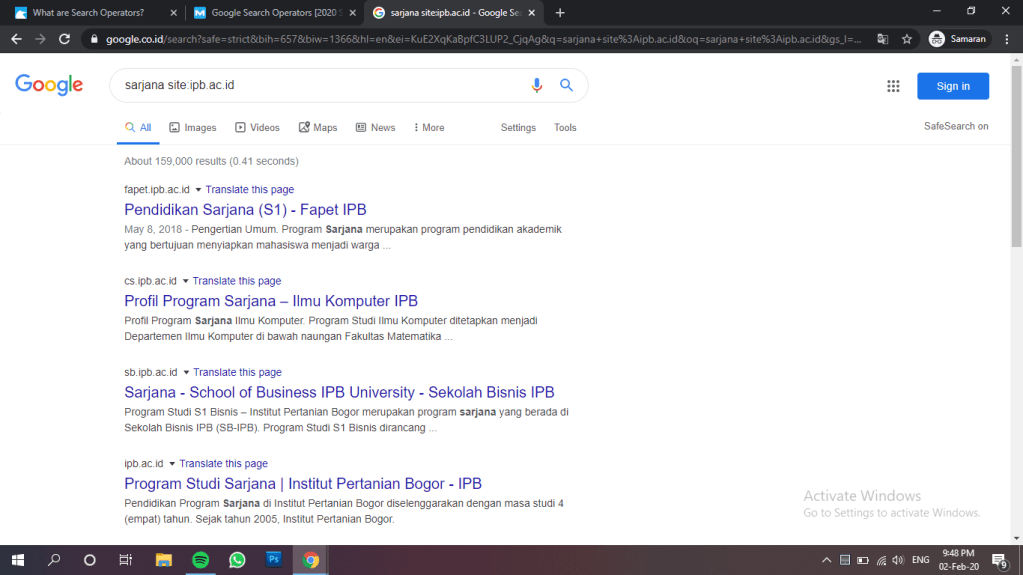Reload the page with refresh icon
1023x575 pixels.
point(65,39)
